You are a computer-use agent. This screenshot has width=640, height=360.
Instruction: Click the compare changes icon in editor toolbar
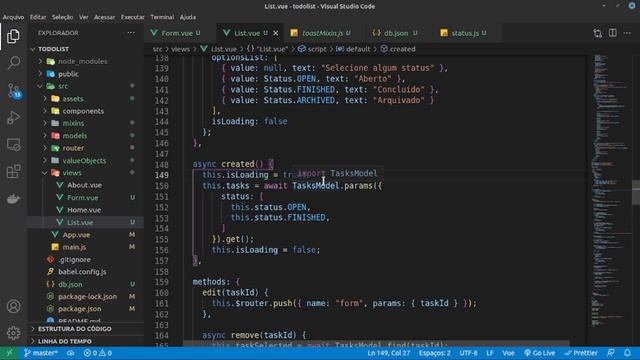click(x=598, y=33)
